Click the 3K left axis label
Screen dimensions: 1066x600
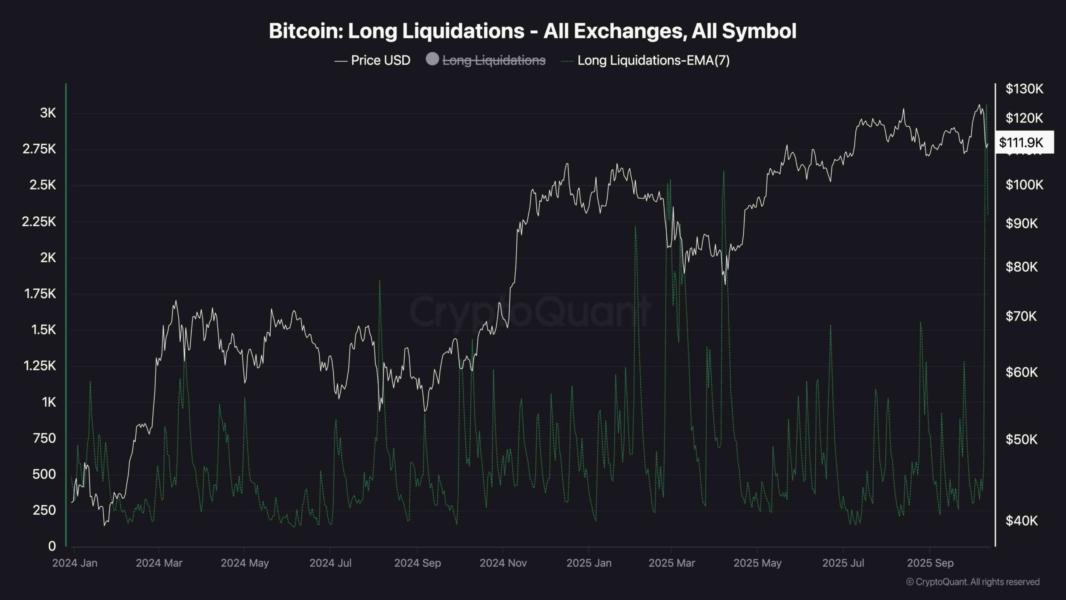tap(47, 113)
